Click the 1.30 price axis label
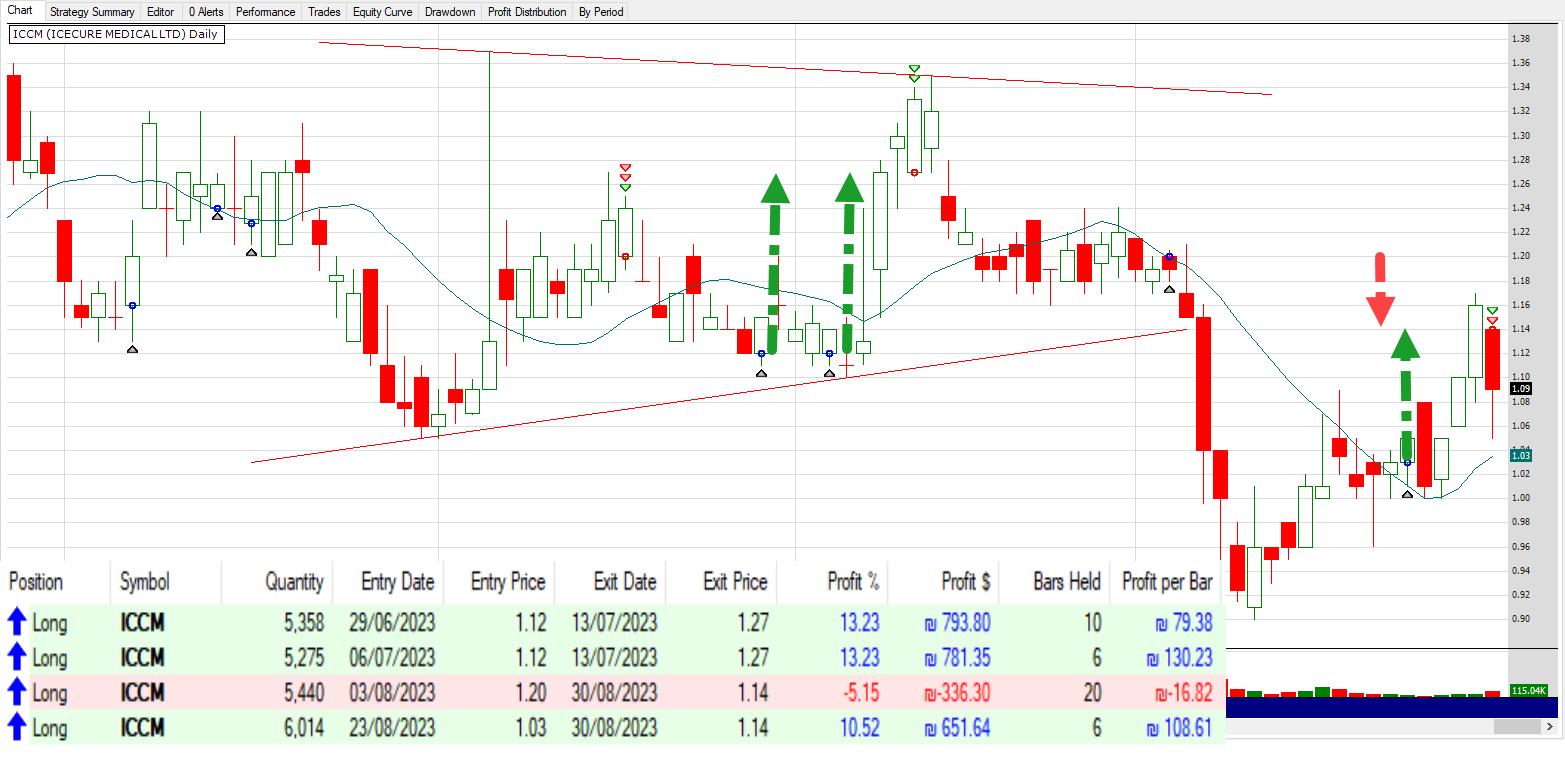Screen dimensions: 1565x761 pyautogui.click(x=1521, y=136)
